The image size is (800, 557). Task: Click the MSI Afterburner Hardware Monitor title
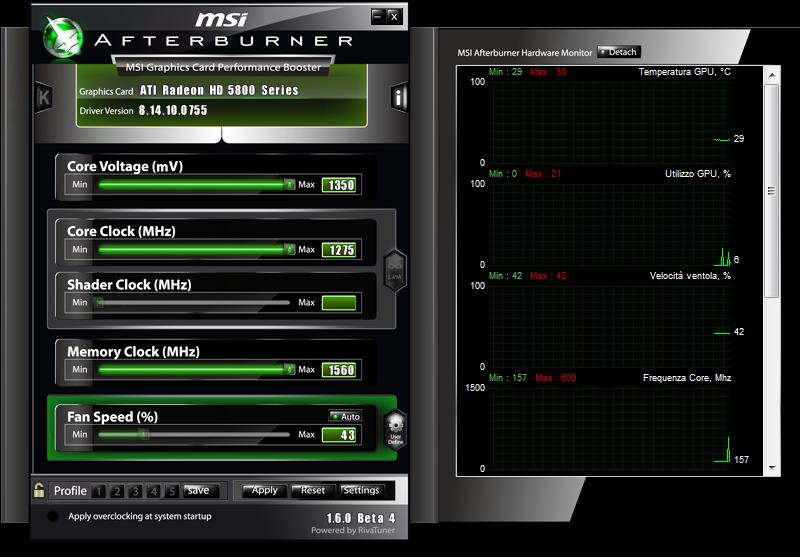pos(524,53)
